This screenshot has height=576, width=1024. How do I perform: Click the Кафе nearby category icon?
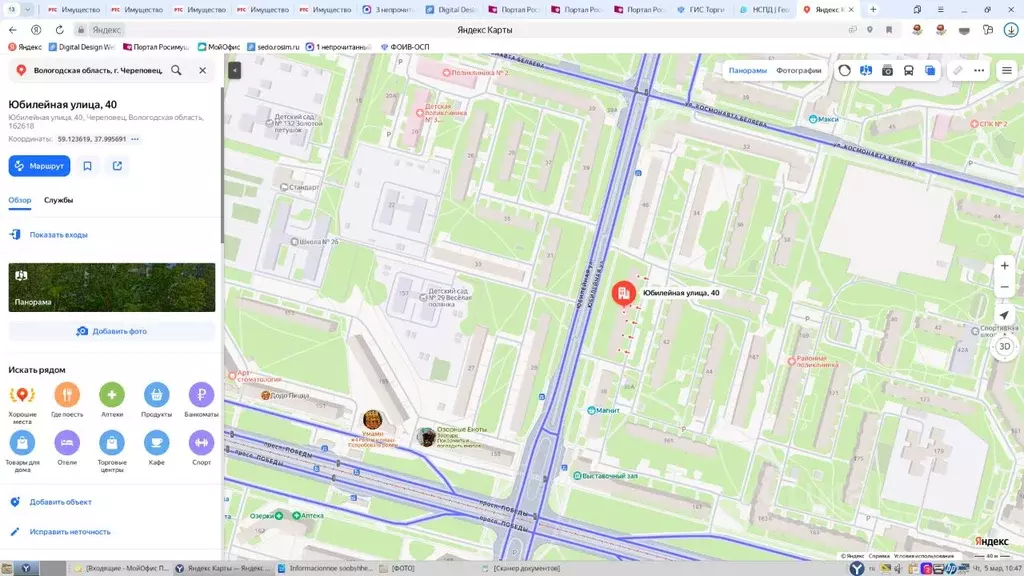(156, 442)
